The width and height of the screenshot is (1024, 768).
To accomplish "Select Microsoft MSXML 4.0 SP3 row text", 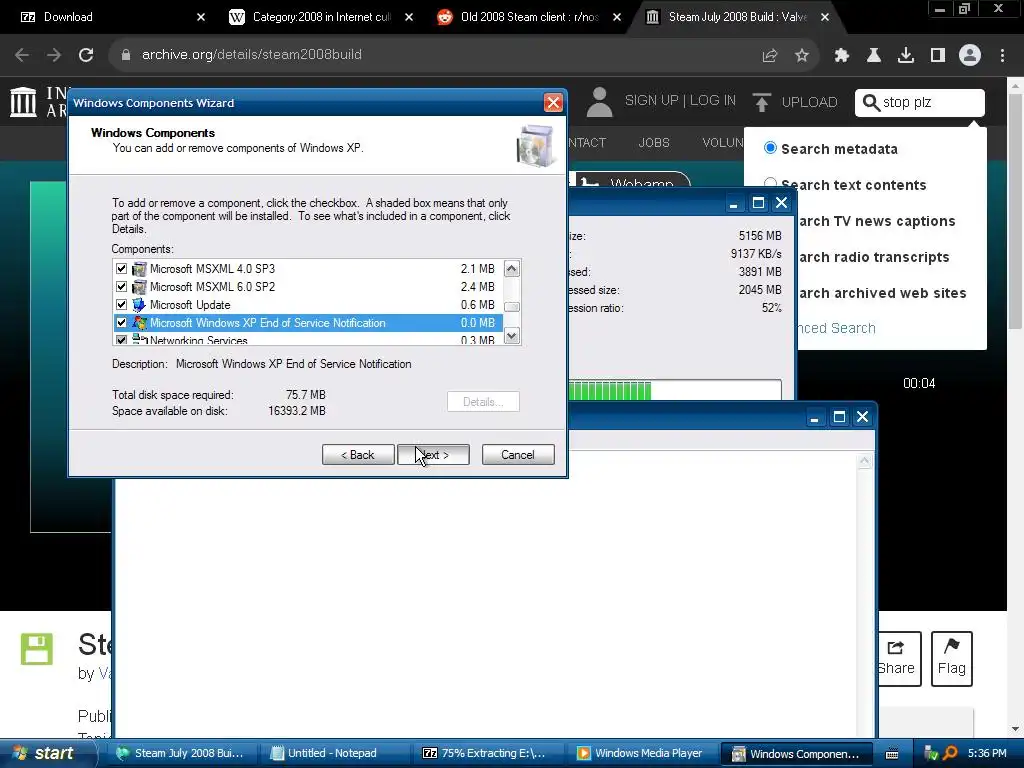I will point(212,268).
